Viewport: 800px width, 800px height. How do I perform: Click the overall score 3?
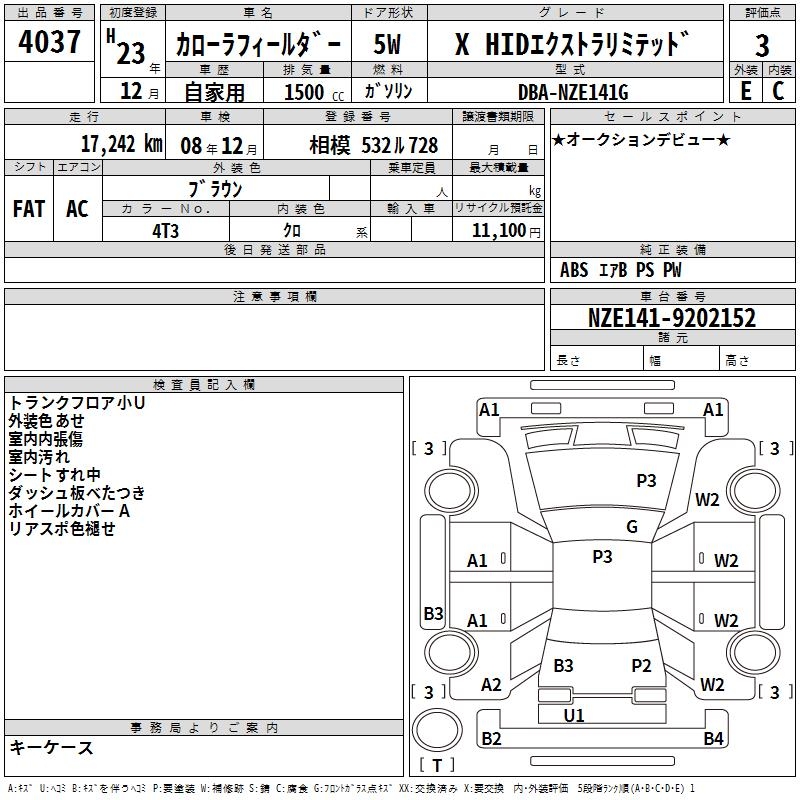(762, 46)
